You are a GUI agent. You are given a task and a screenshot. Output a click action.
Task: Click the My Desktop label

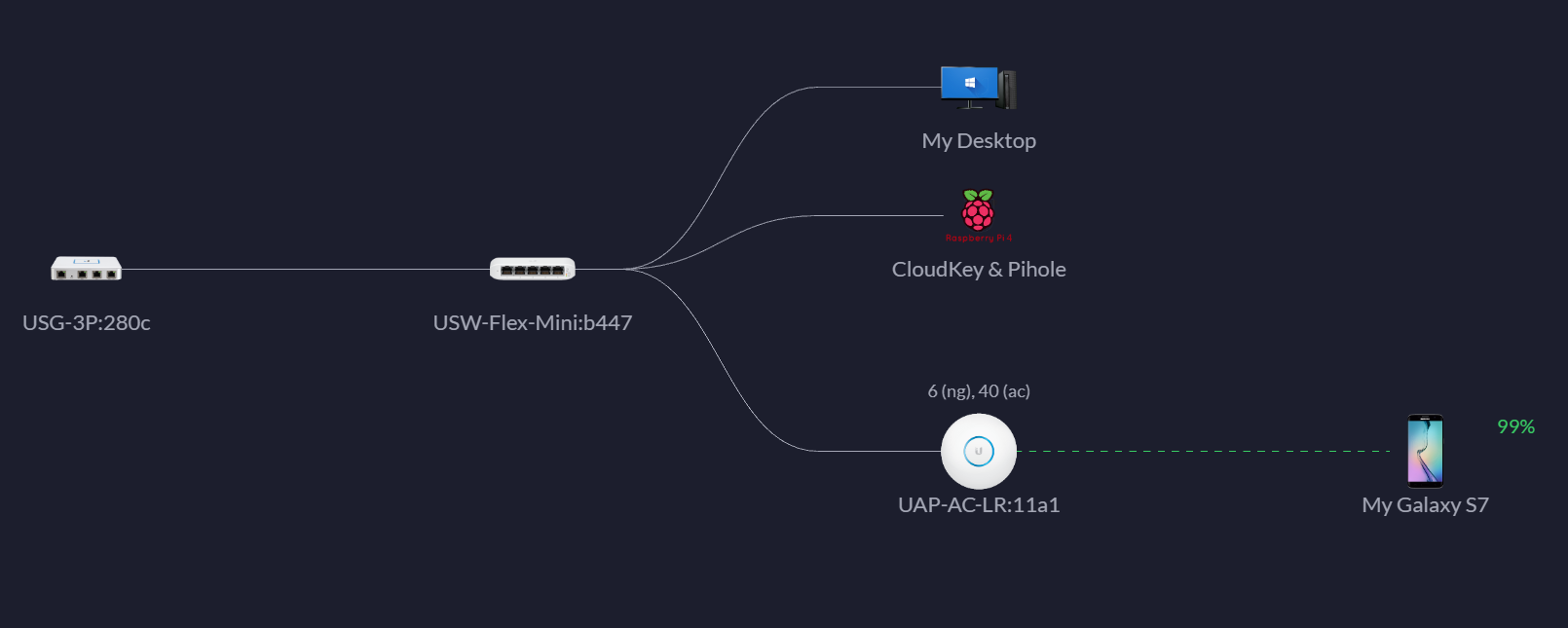(x=979, y=141)
